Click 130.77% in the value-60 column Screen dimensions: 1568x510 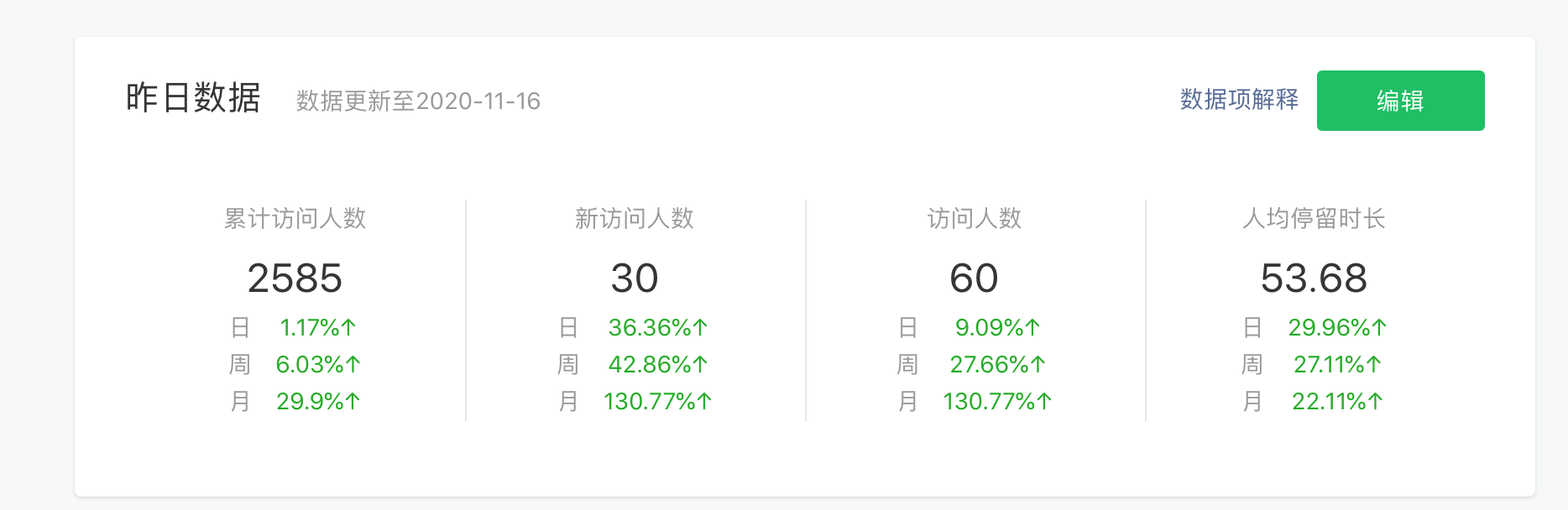(x=998, y=402)
